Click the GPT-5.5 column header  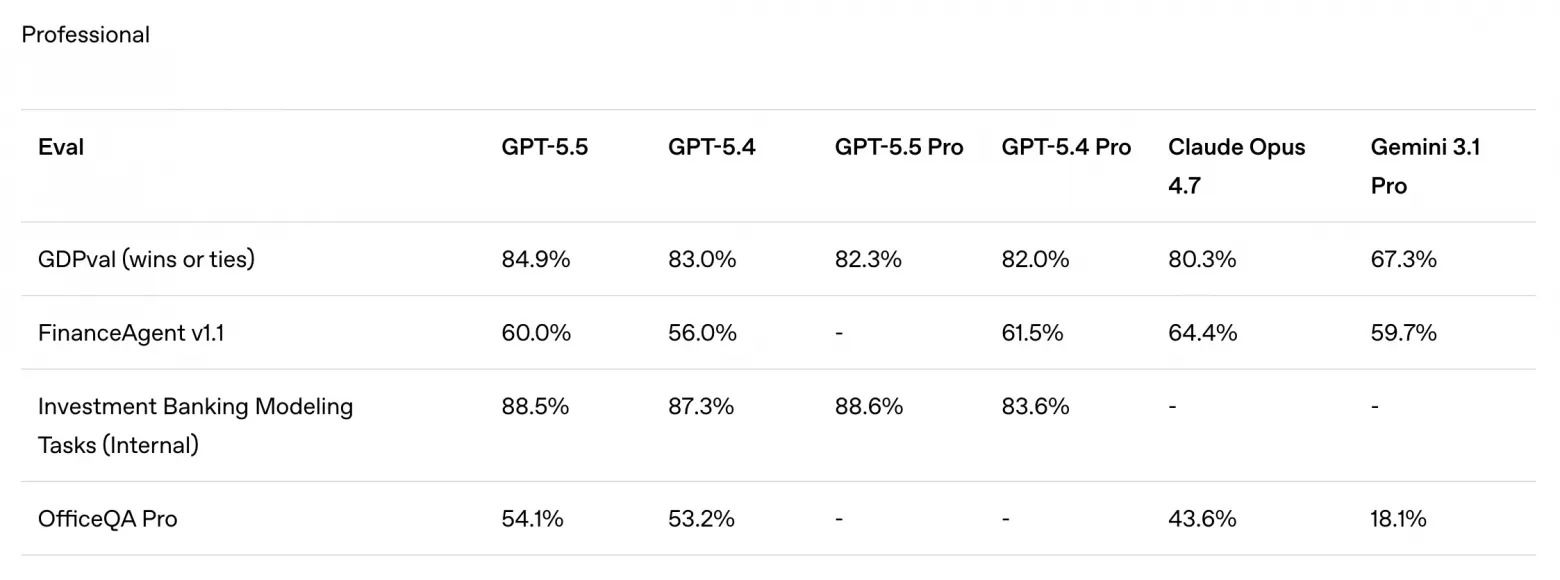click(x=545, y=147)
